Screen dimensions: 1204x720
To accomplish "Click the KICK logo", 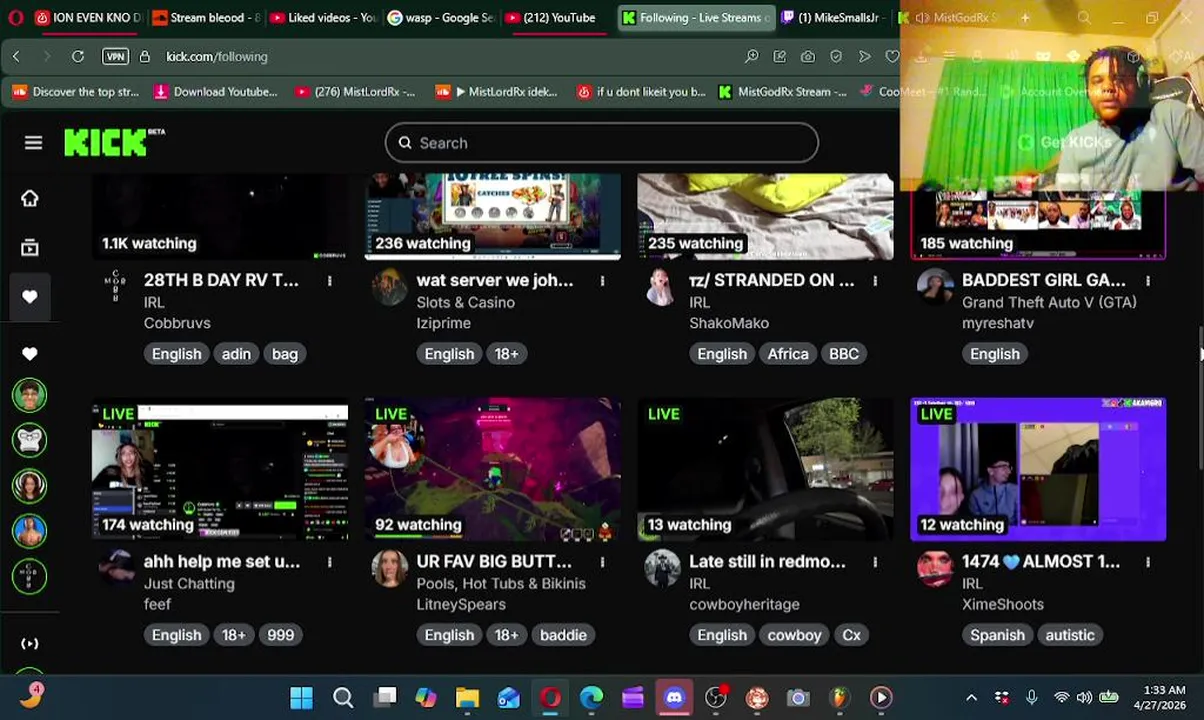I will tap(114, 143).
